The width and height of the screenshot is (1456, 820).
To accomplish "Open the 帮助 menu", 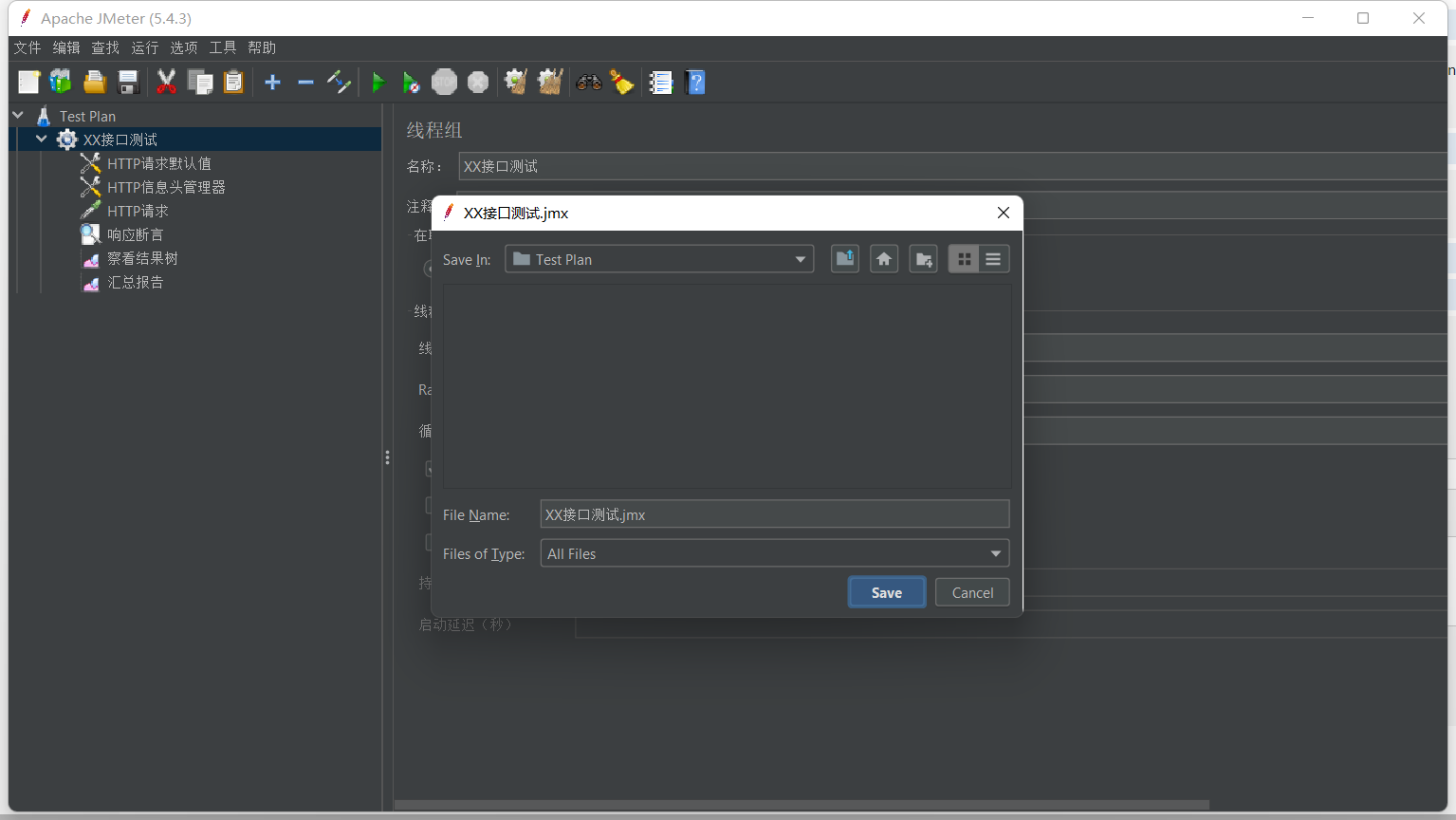I will (262, 47).
